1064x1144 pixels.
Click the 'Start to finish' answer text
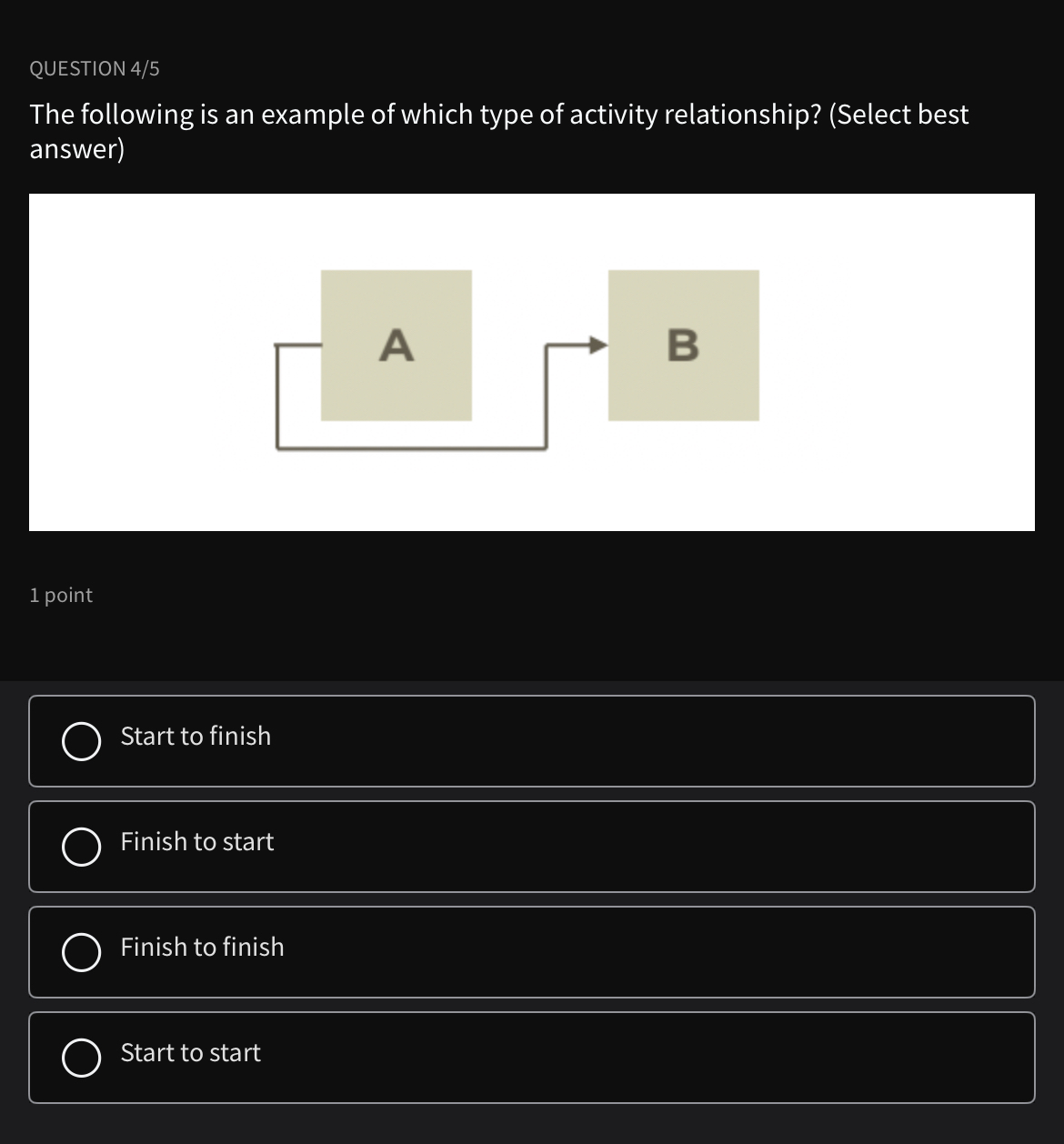pyautogui.click(x=196, y=736)
